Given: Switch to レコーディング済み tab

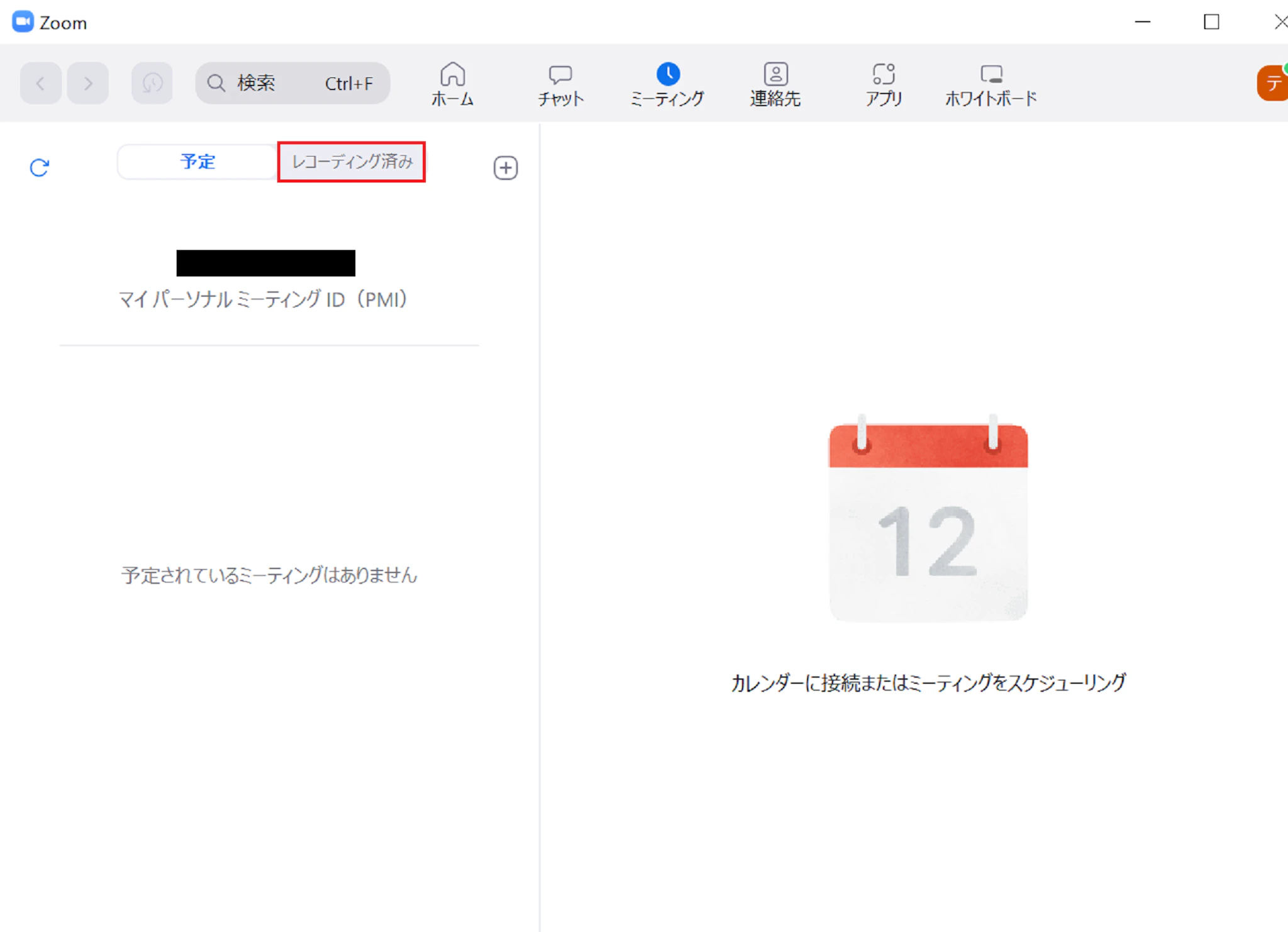Looking at the screenshot, I should click(x=352, y=162).
